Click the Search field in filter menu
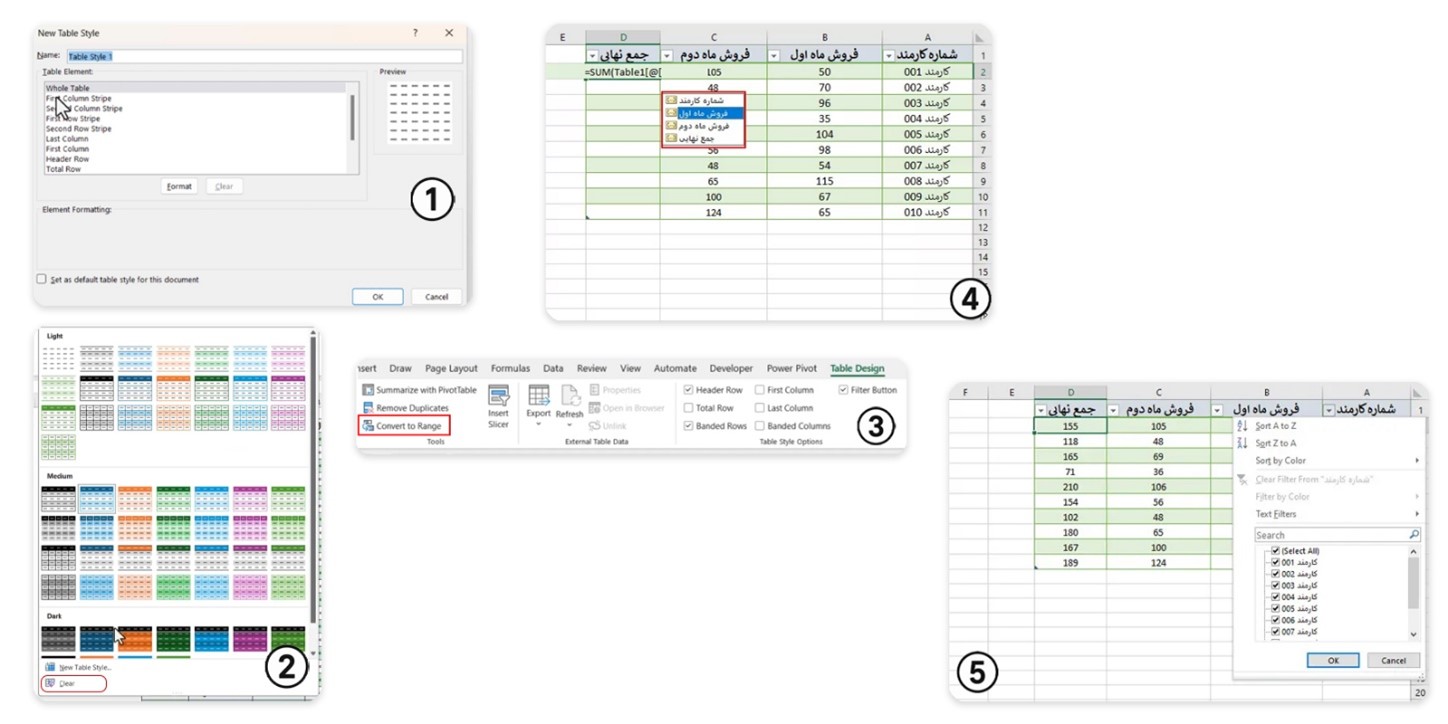The image size is (1448, 724). pyautogui.click(x=1330, y=535)
